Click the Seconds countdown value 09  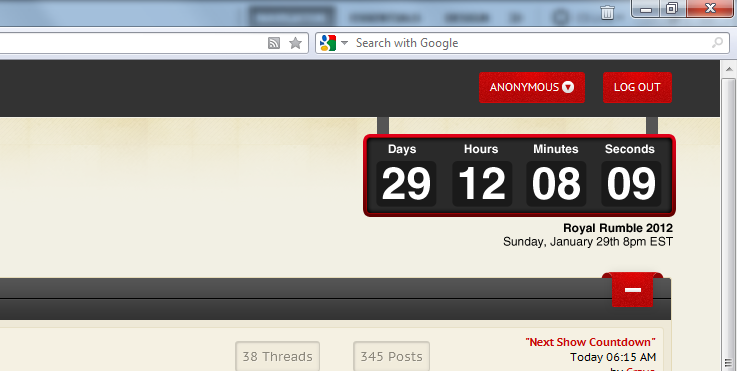point(631,183)
